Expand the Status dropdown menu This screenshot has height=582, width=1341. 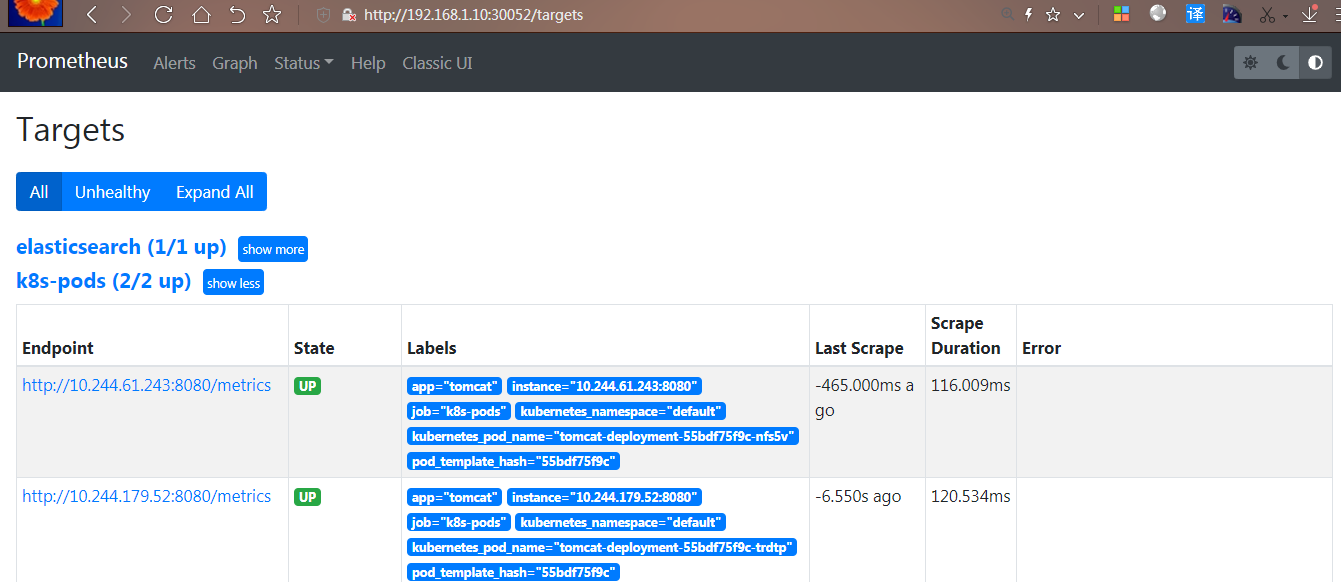304,63
